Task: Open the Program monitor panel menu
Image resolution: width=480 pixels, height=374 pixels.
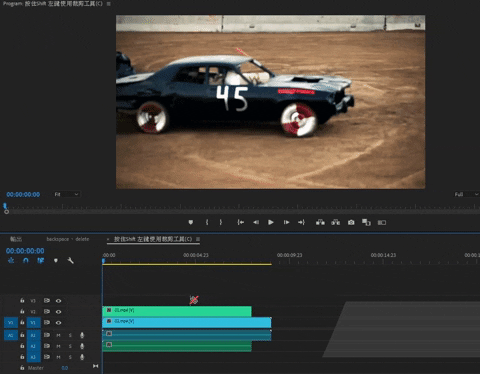Action: coord(109,4)
